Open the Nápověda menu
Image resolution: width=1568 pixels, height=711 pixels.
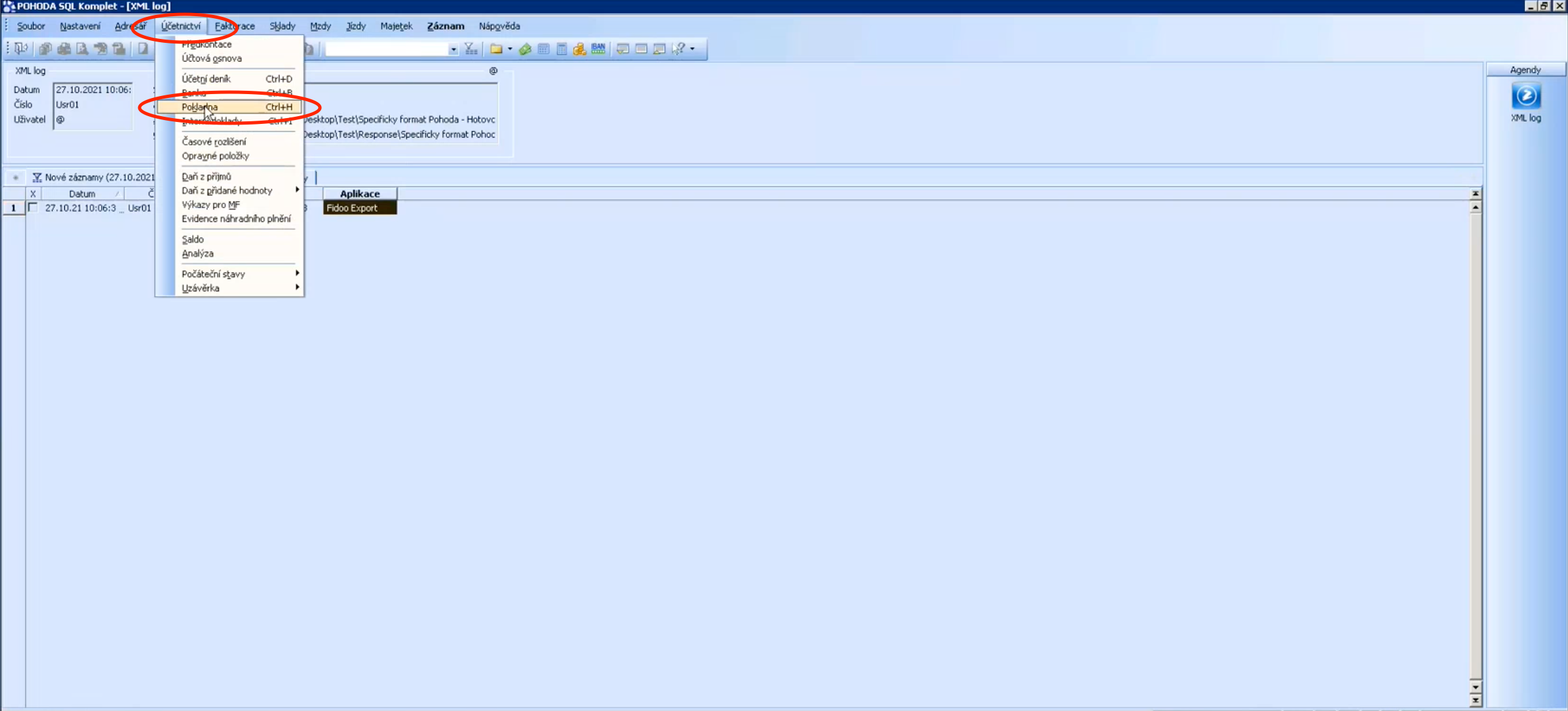coord(499,26)
